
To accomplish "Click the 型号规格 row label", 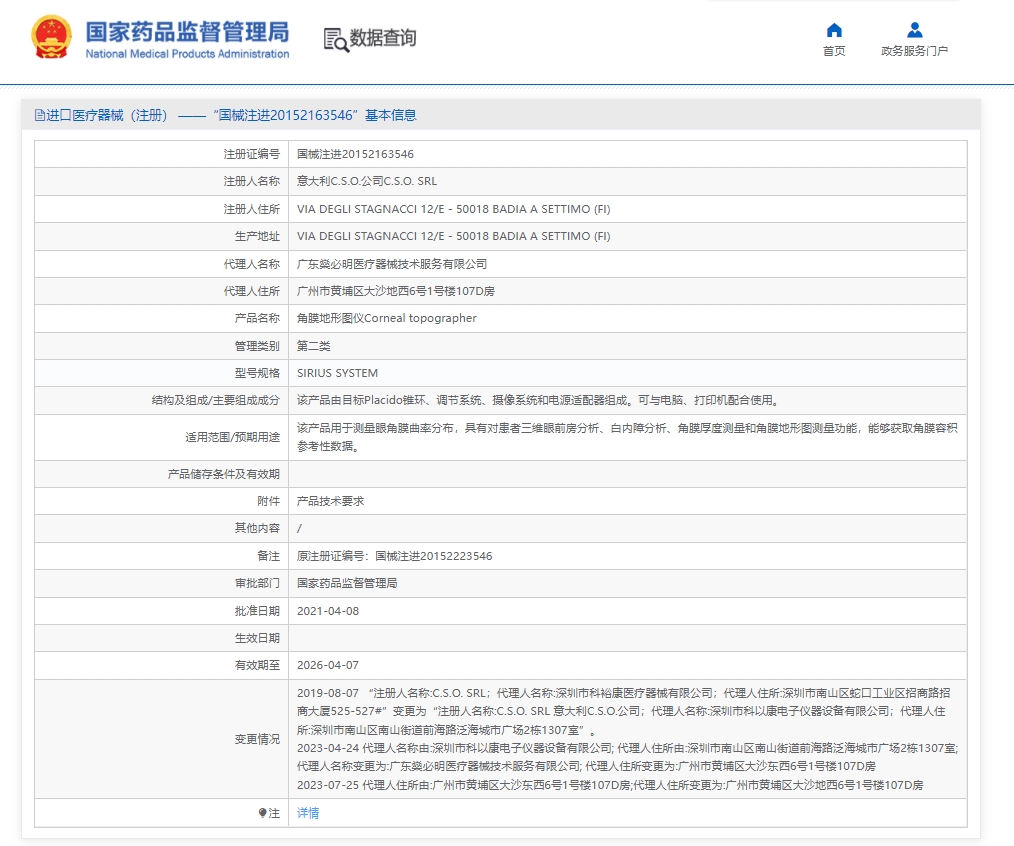I will pyautogui.click(x=257, y=373).
